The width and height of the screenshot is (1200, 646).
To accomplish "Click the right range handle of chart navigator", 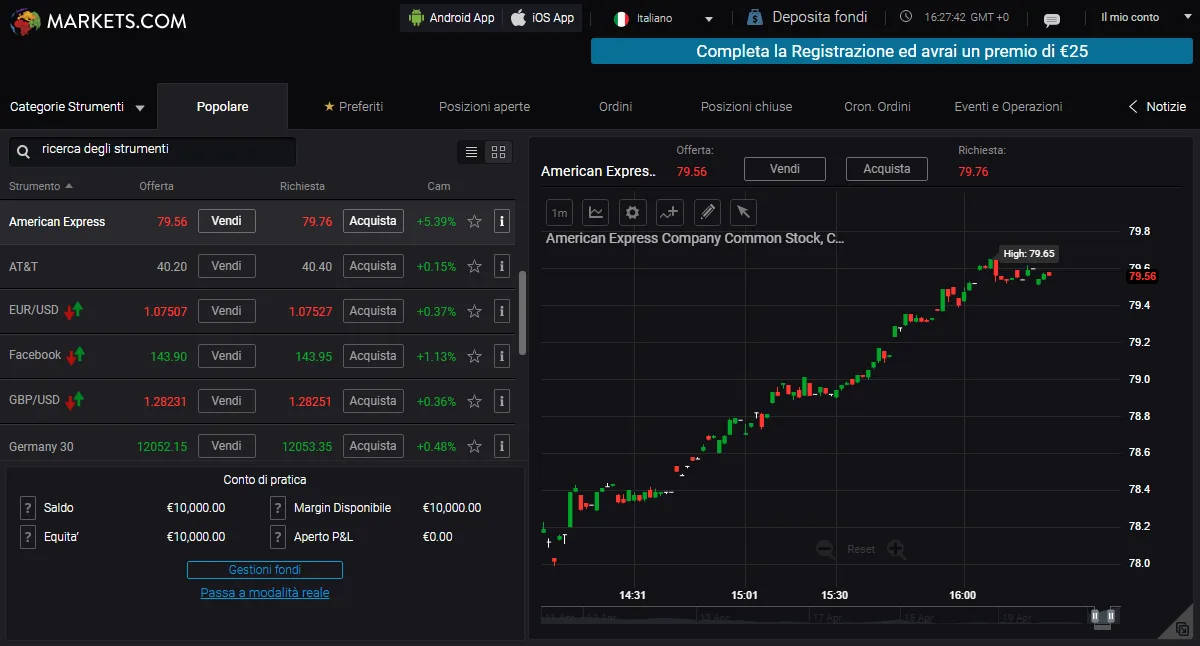I will 1111,616.
